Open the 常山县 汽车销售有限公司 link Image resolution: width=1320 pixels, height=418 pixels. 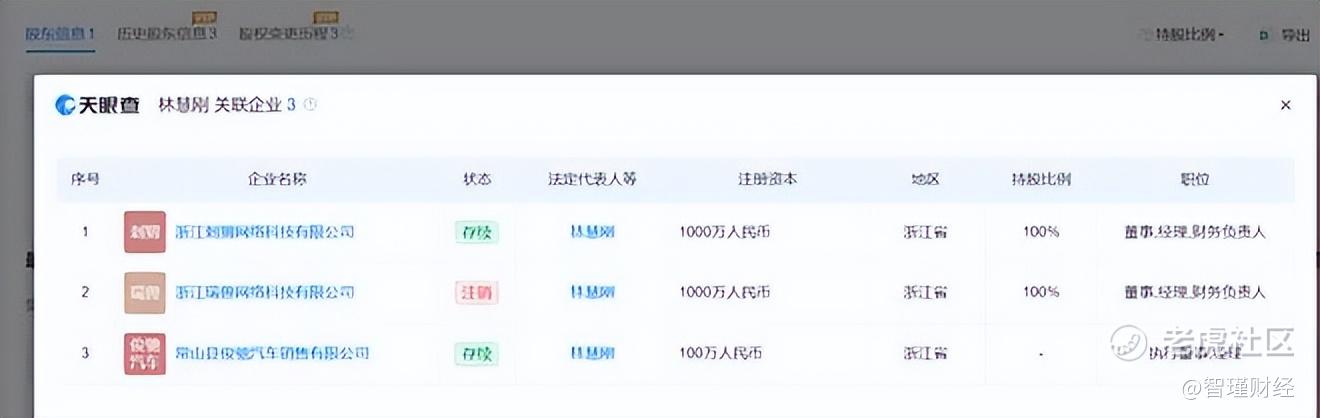[x=272, y=353]
